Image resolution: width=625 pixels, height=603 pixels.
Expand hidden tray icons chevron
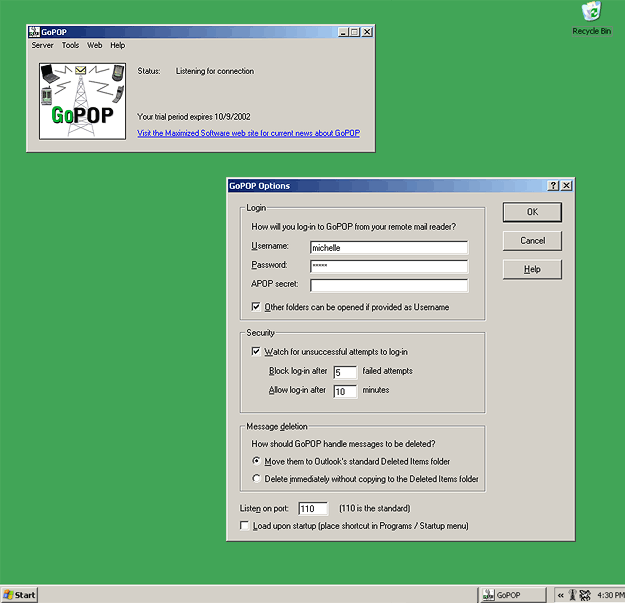click(x=560, y=595)
